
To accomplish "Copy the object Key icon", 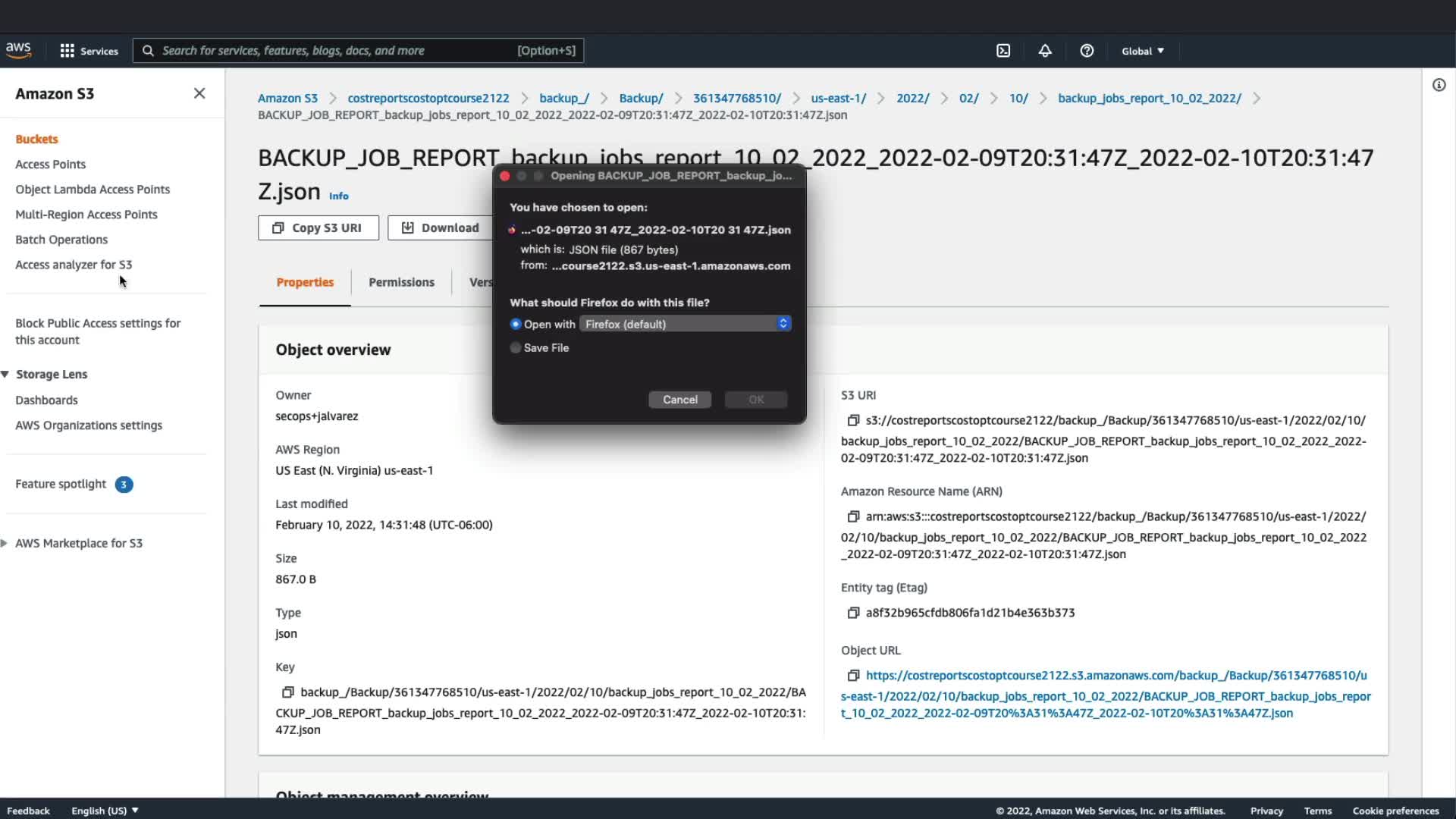I will 288,692.
